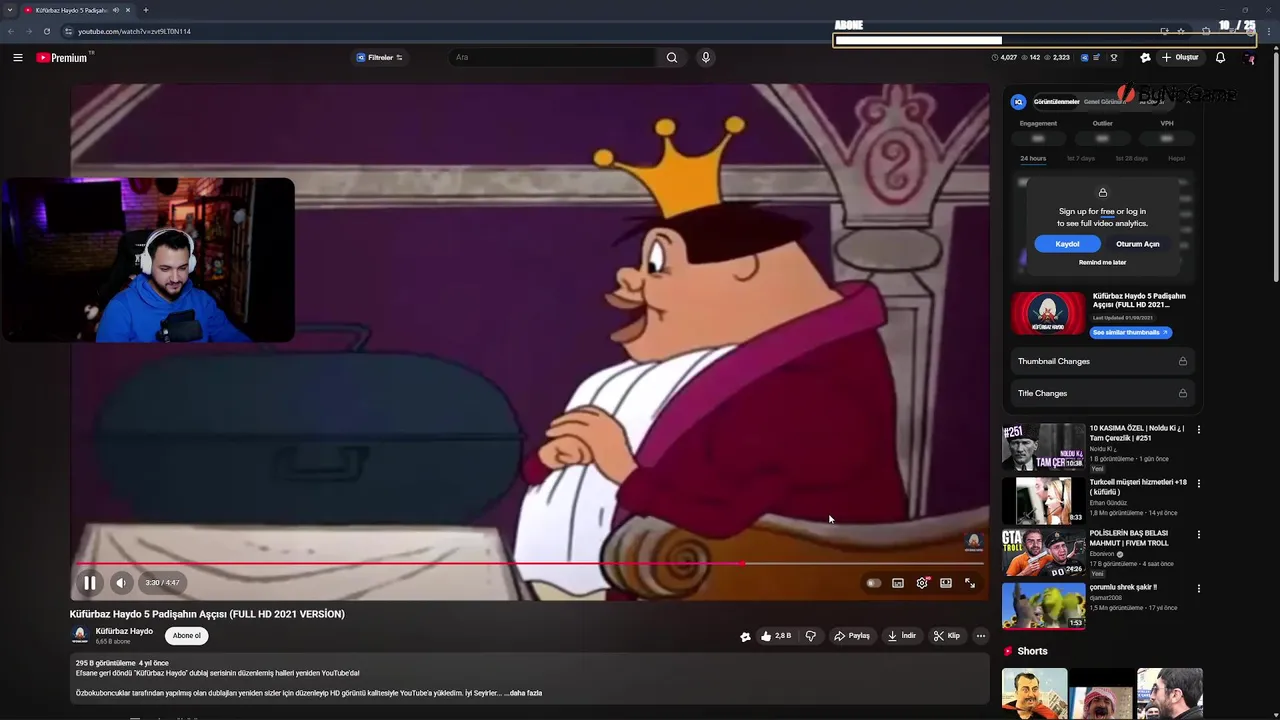The width and height of the screenshot is (1280, 720).
Task: Open the Küfürbaz Haydo thumbnail in analytics panel
Action: click(x=1048, y=313)
